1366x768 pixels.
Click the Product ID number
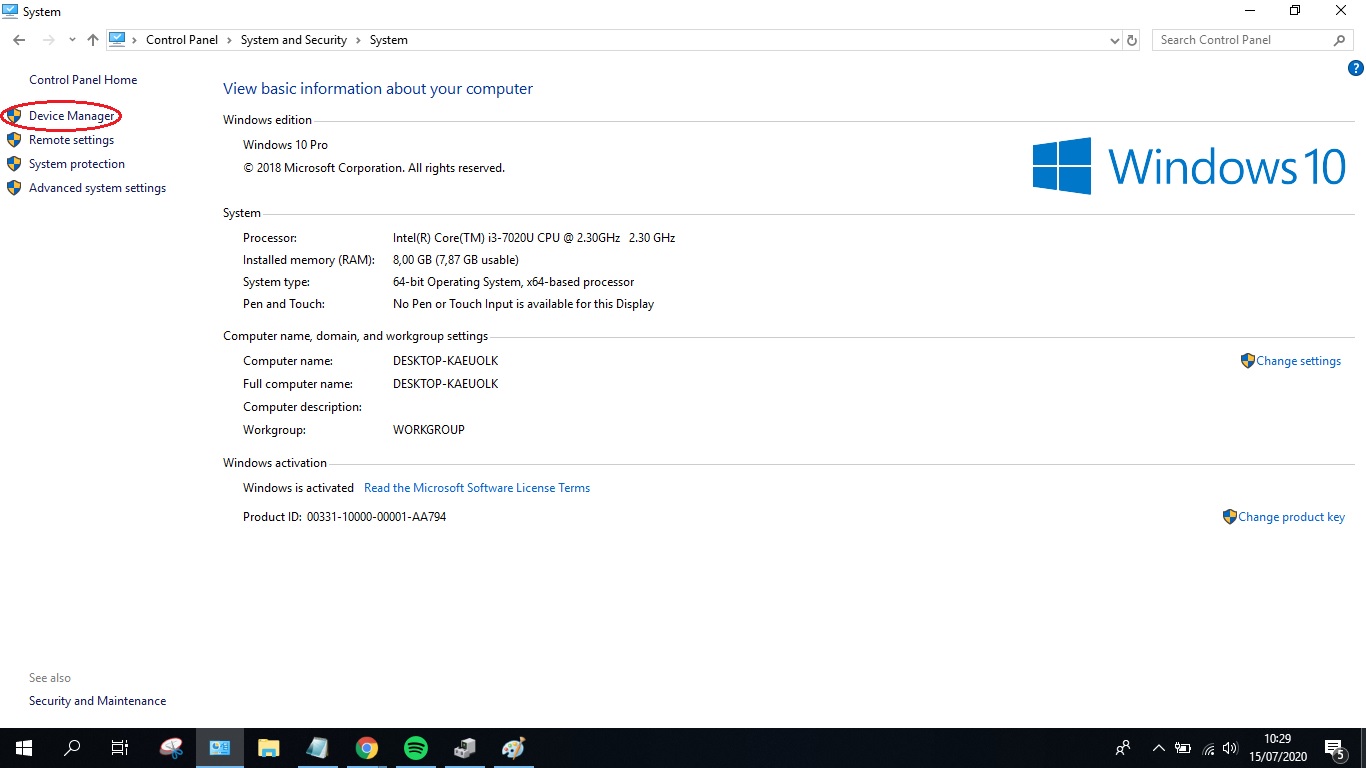(x=376, y=517)
